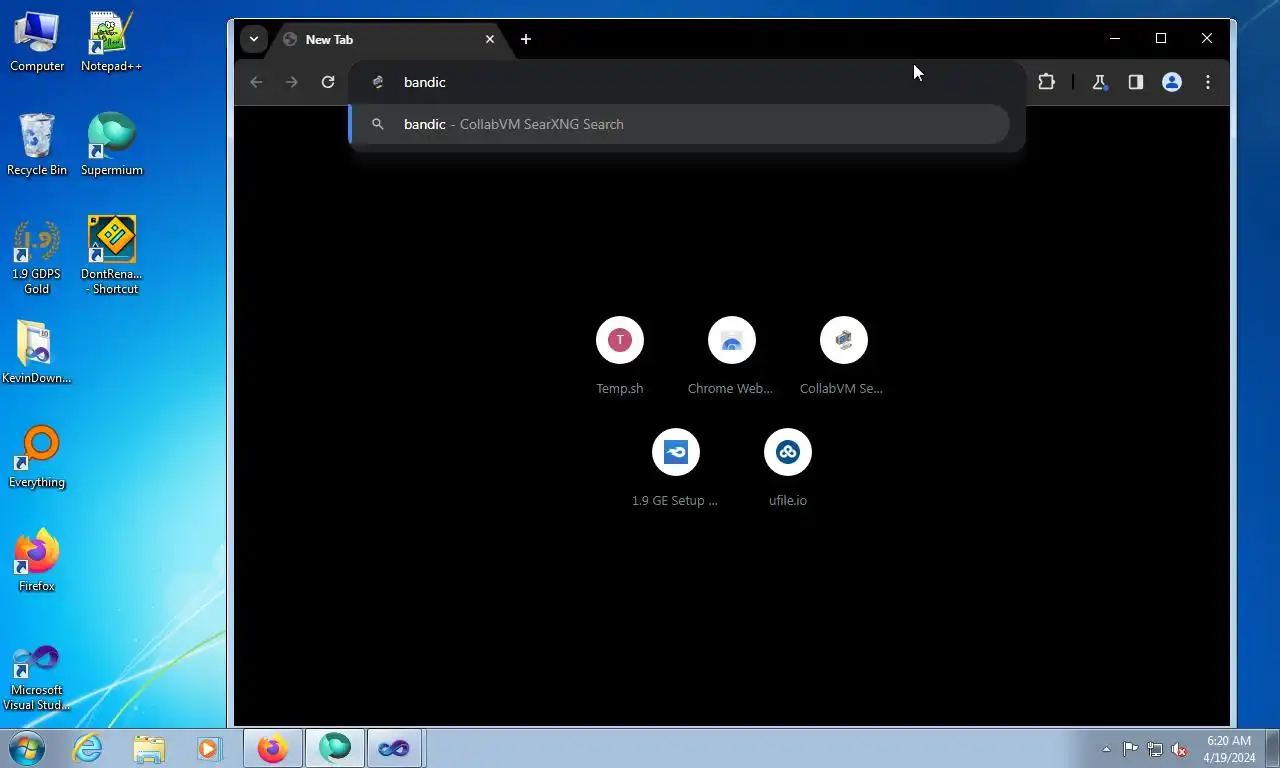Open the Chrome Web Store shortcut
This screenshot has width=1280, height=768.
click(731, 356)
